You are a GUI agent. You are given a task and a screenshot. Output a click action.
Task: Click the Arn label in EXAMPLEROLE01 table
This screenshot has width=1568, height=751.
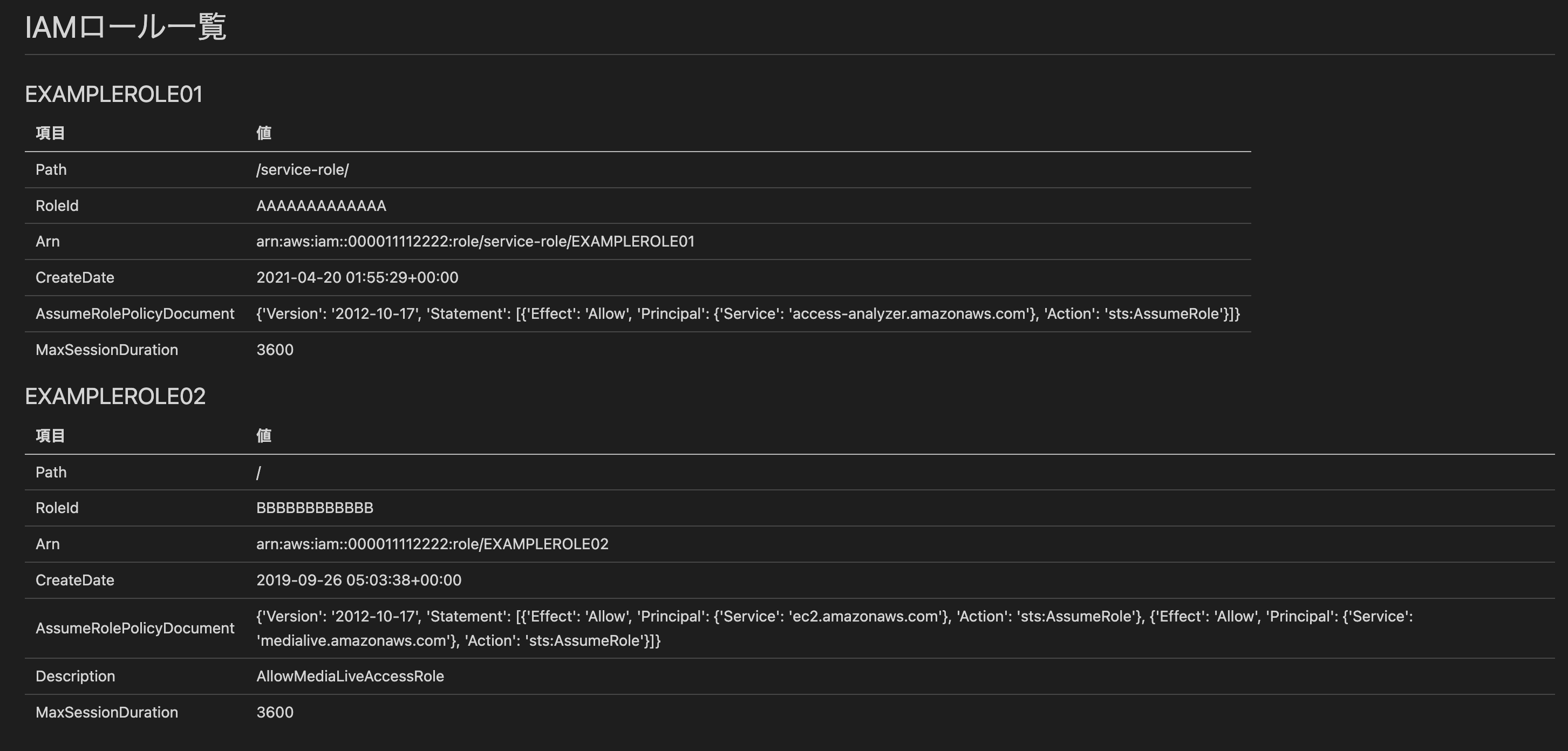pos(47,242)
